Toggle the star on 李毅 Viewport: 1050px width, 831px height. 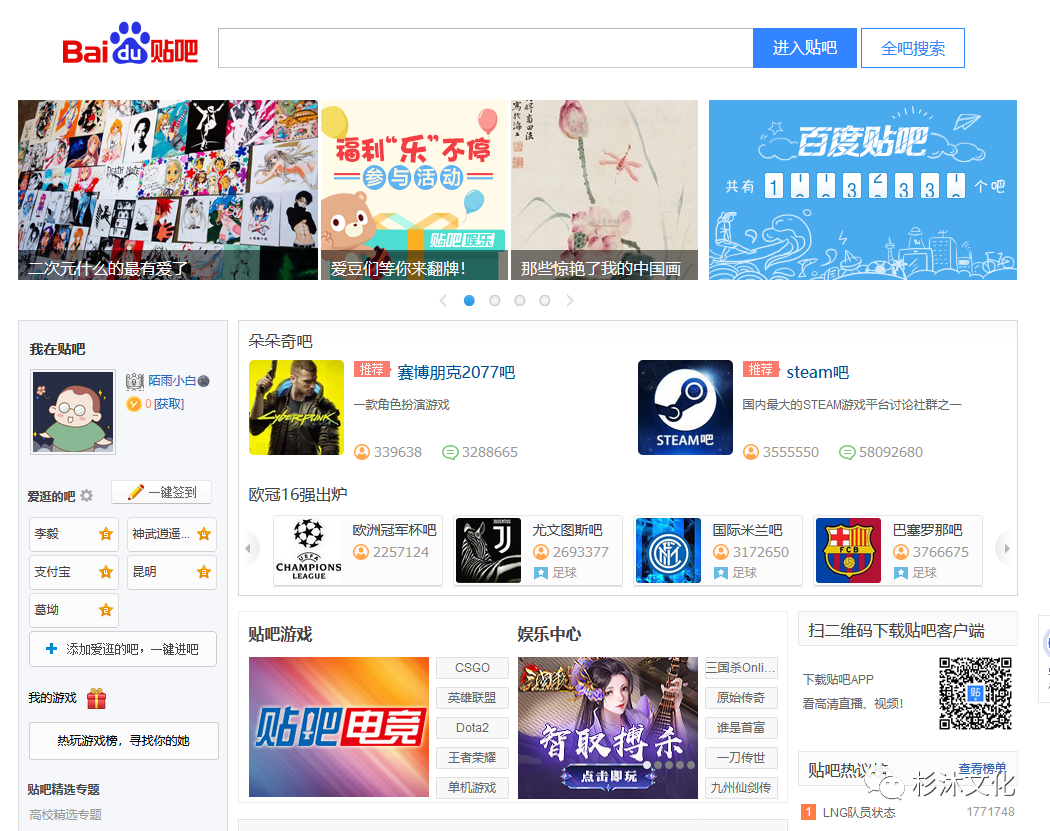click(106, 534)
